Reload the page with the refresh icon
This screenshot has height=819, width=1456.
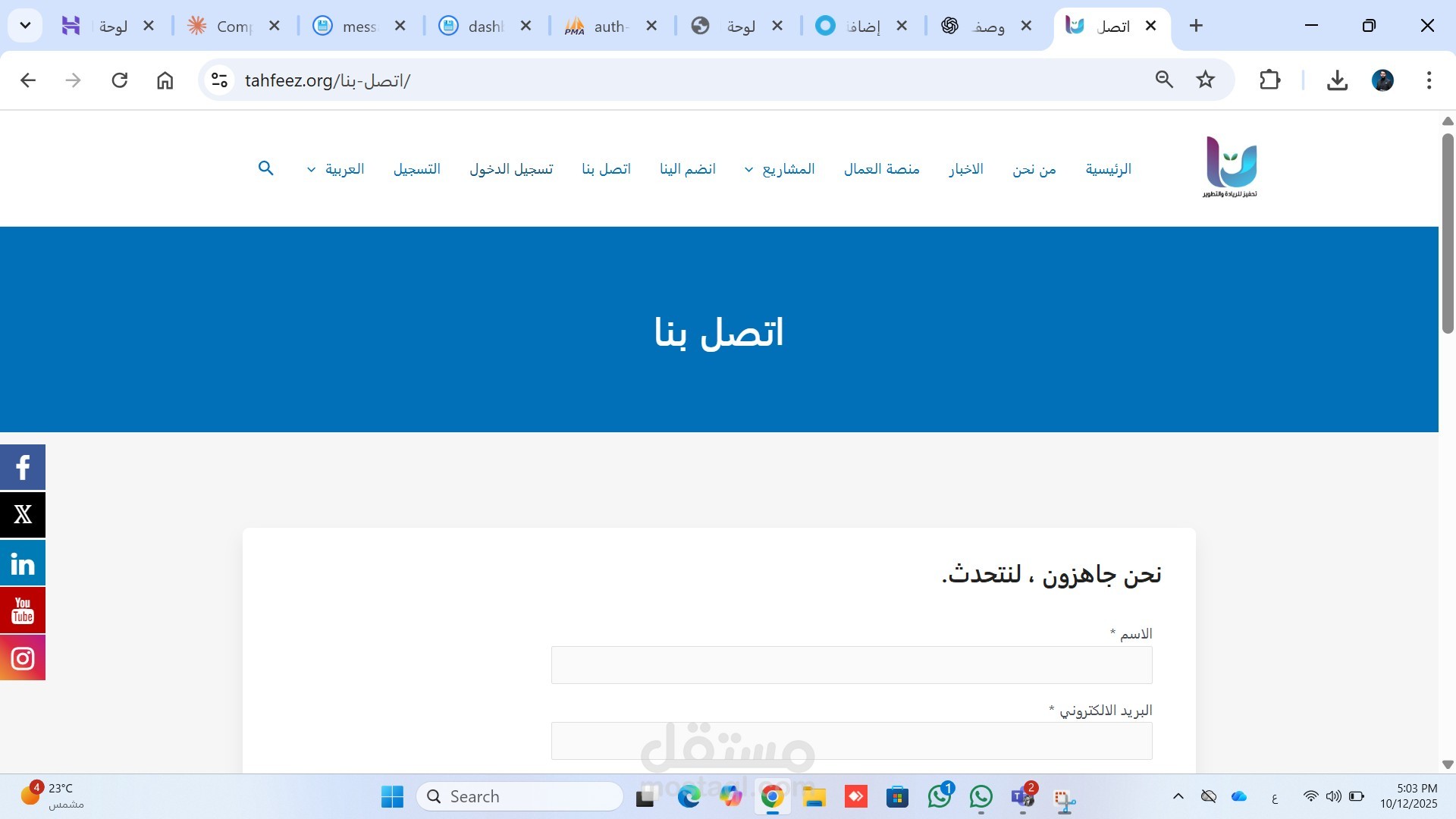tap(119, 80)
